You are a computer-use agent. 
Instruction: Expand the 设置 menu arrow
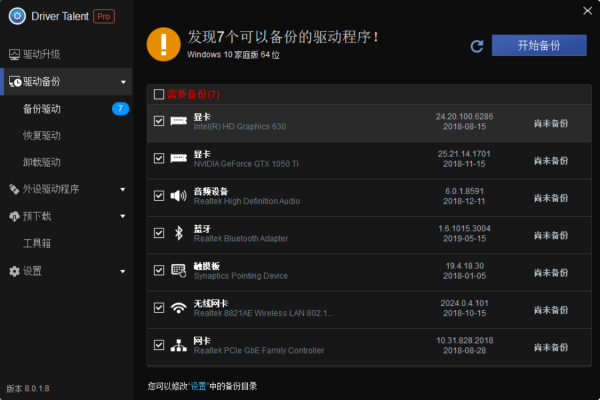123,272
